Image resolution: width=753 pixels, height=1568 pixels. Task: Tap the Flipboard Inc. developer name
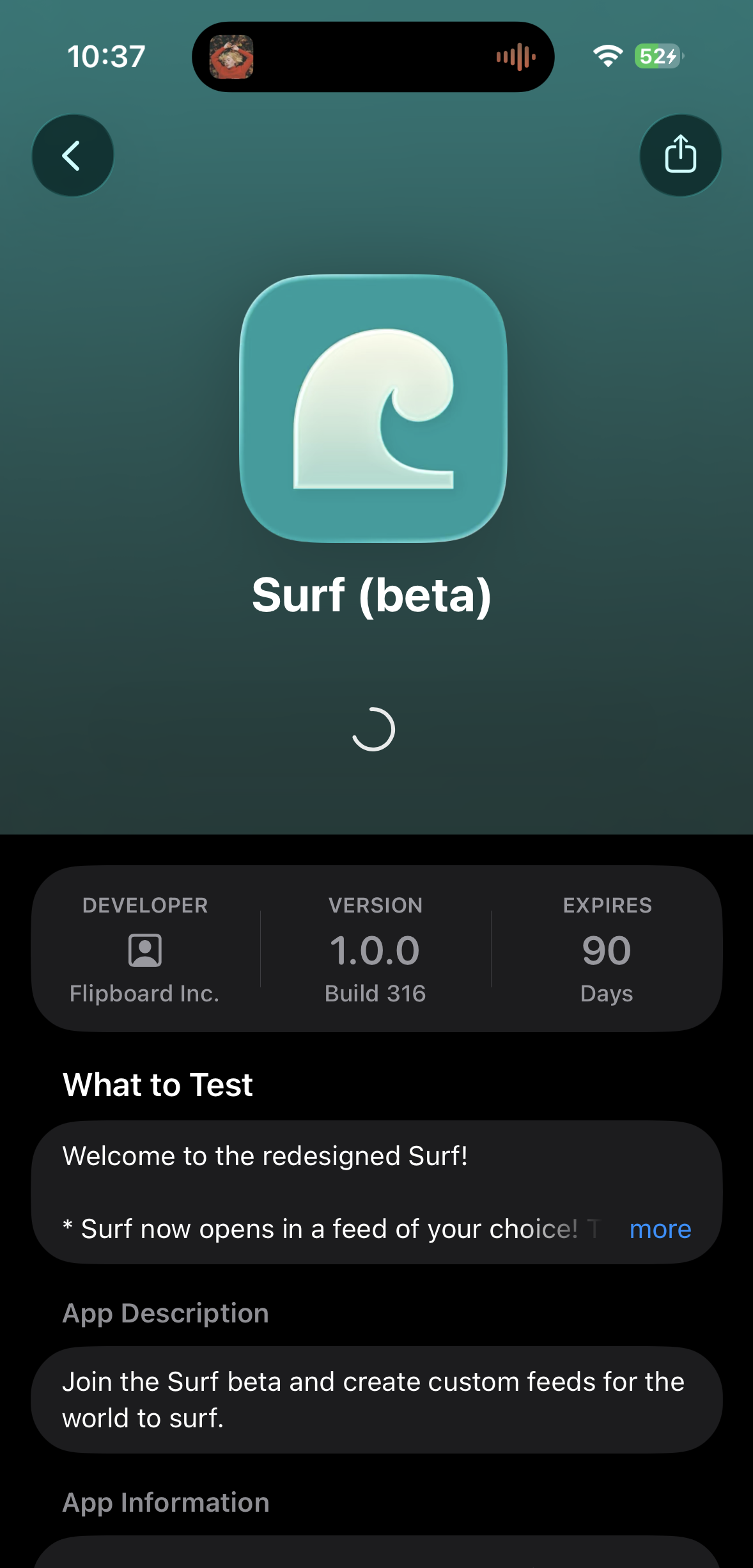click(x=144, y=993)
